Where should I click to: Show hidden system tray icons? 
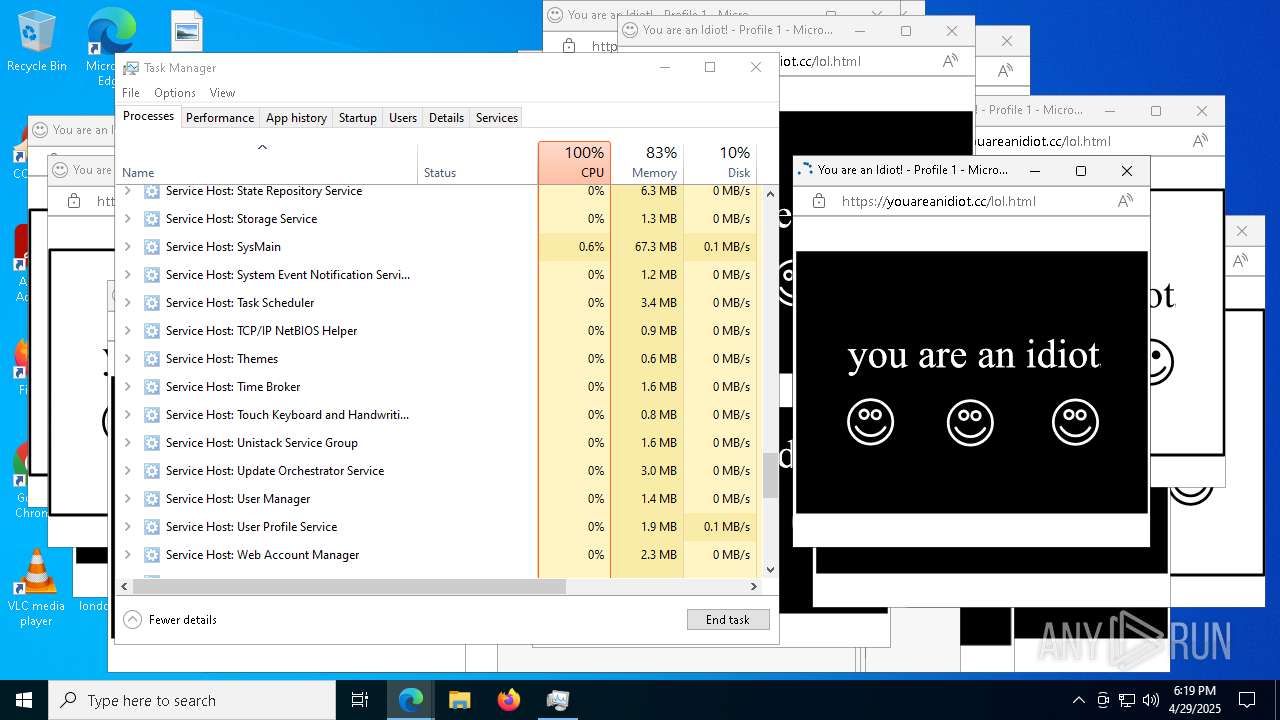[1078, 700]
